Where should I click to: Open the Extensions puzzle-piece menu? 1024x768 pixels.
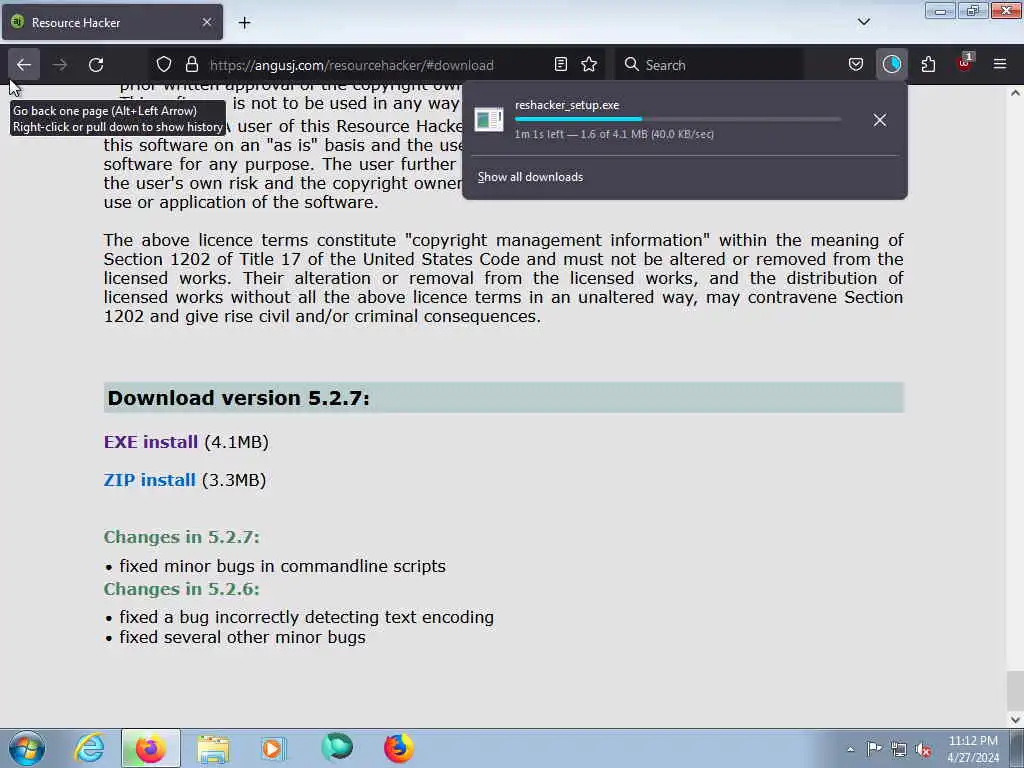928,65
